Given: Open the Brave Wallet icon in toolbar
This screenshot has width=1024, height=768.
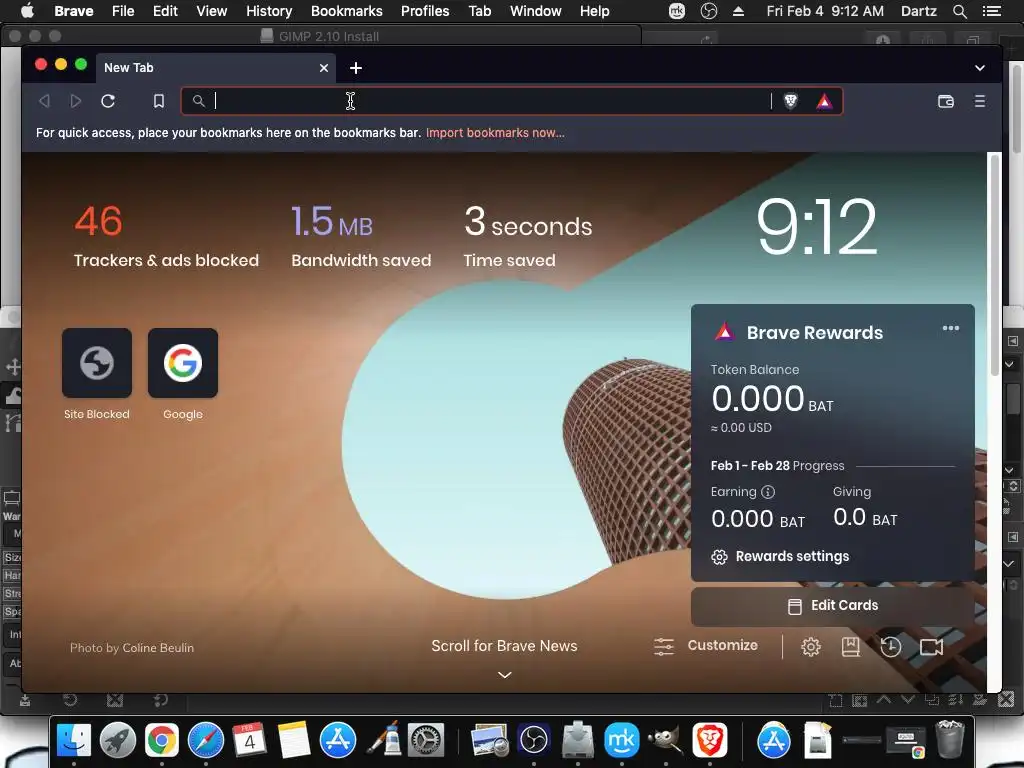Looking at the screenshot, I should [x=946, y=101].
